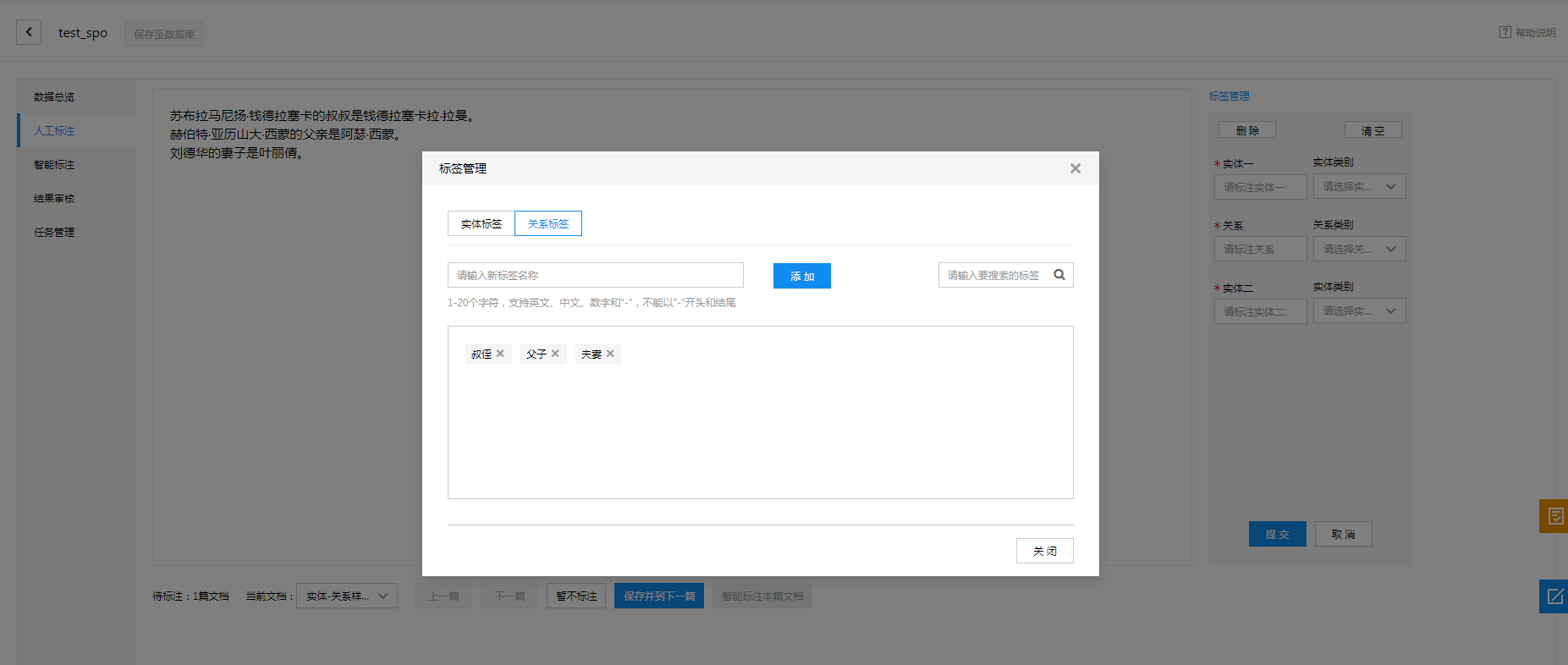The image size is (1568, 665).
Task: Focus the new tag name input field
Action: click(595, 275)
